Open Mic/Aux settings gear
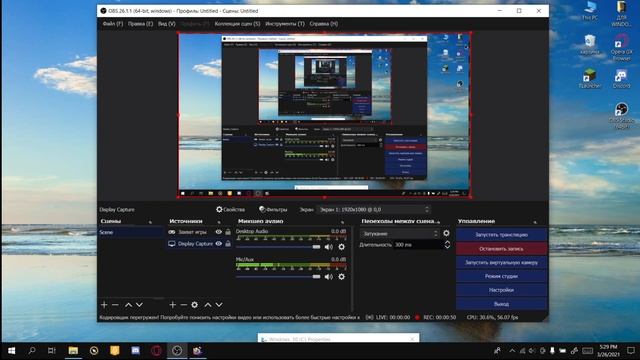The height and width of the screenshot is (360, 640). tap(342, 276)
